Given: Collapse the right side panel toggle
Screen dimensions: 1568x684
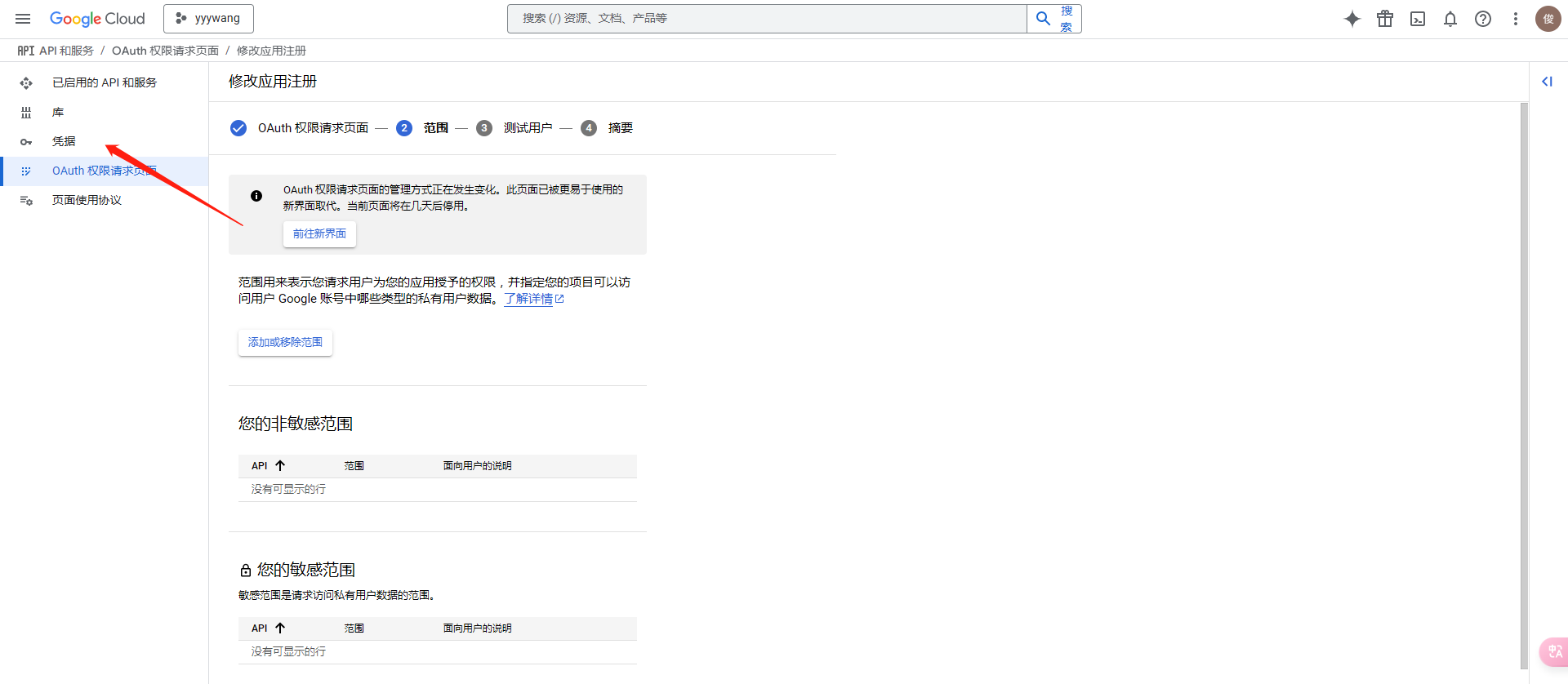Looking at the screenshot, I should point(1547,82).
